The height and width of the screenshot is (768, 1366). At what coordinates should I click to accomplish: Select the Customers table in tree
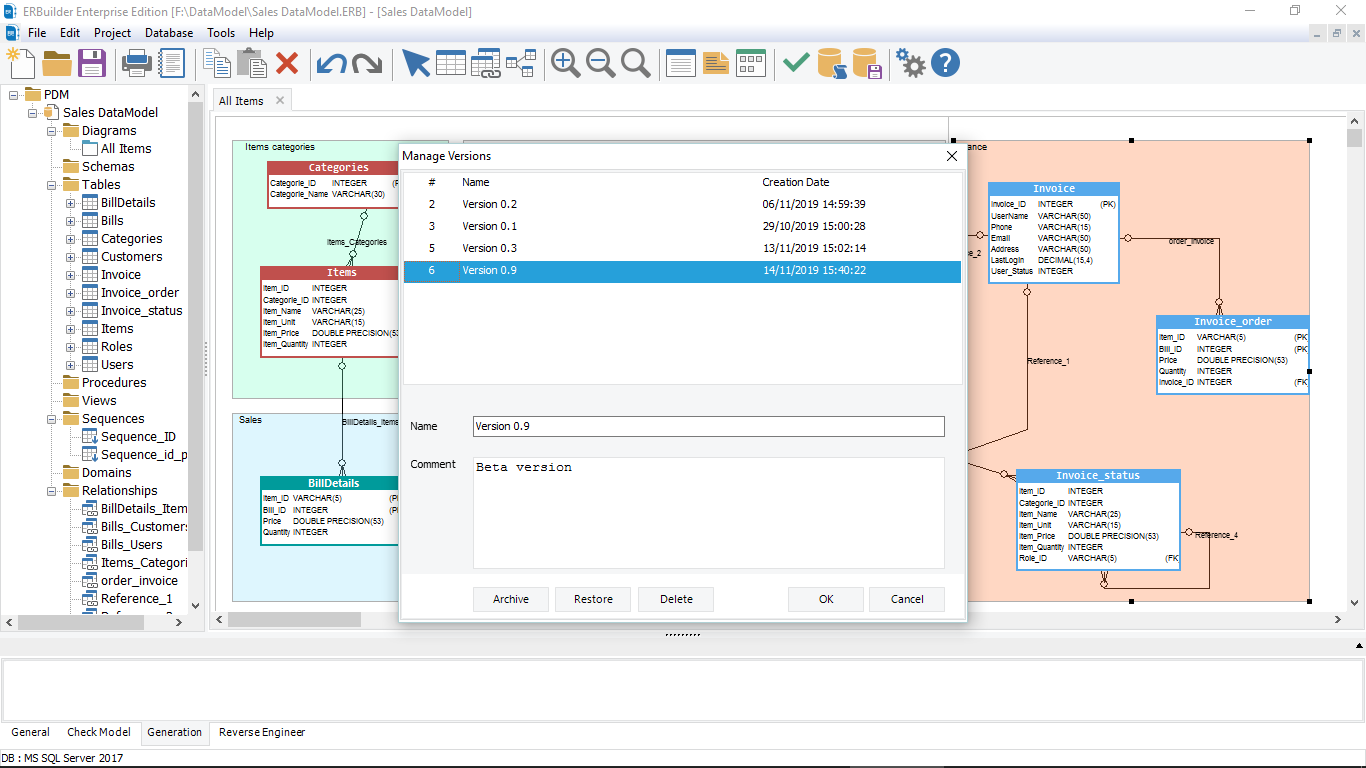pyautogui.click(x=131, y=257)
